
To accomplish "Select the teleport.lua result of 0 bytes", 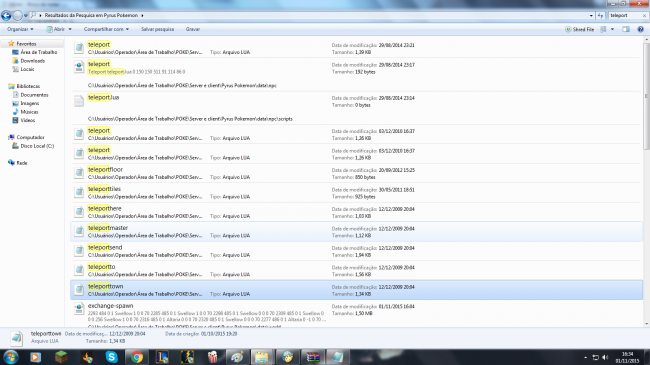I will point(356,108).
